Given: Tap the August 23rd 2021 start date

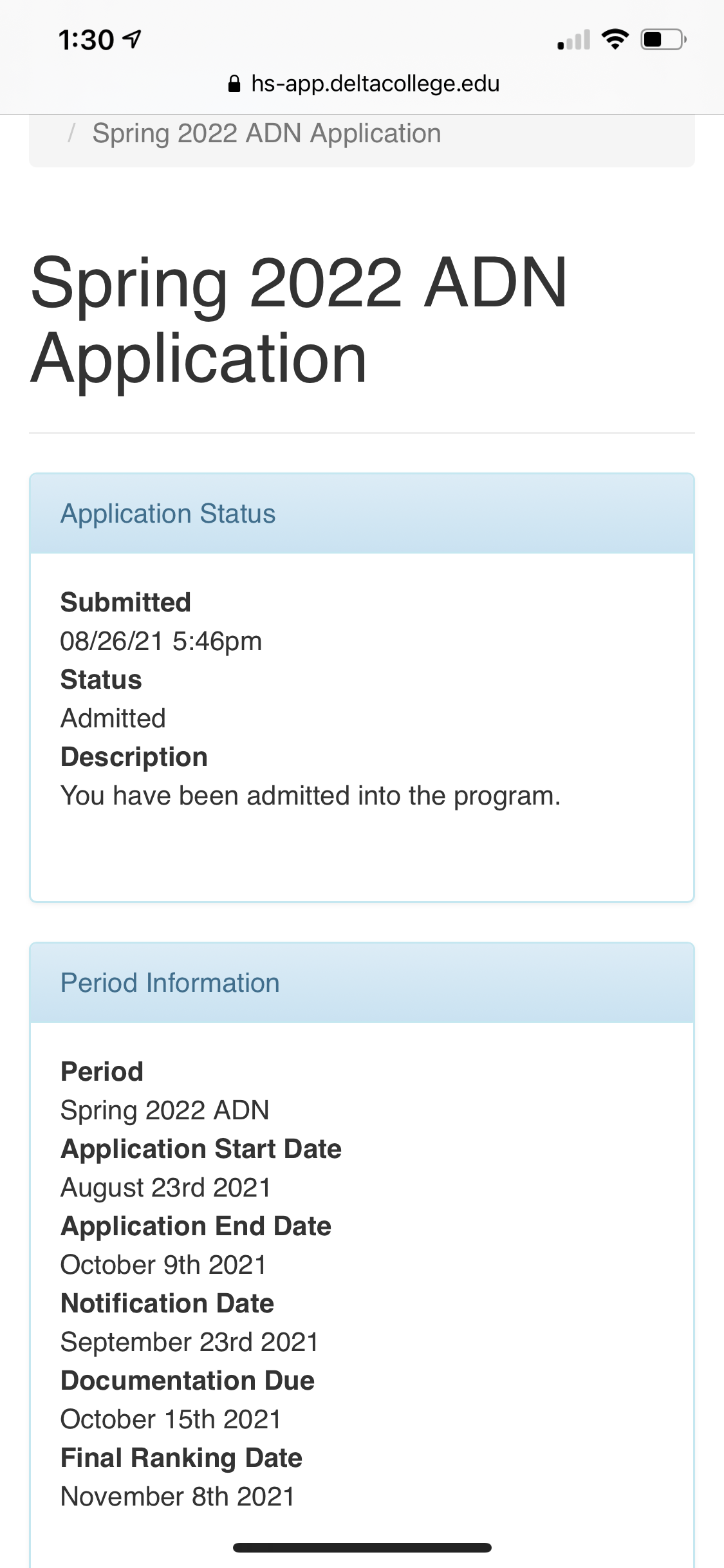Looking at the screenshot, I should pos(165,1188).
